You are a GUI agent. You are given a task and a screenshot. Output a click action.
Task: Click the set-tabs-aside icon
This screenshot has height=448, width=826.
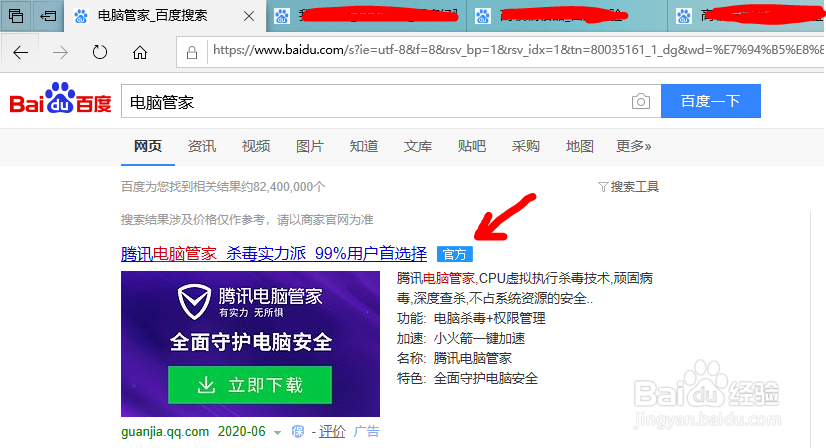48,16
